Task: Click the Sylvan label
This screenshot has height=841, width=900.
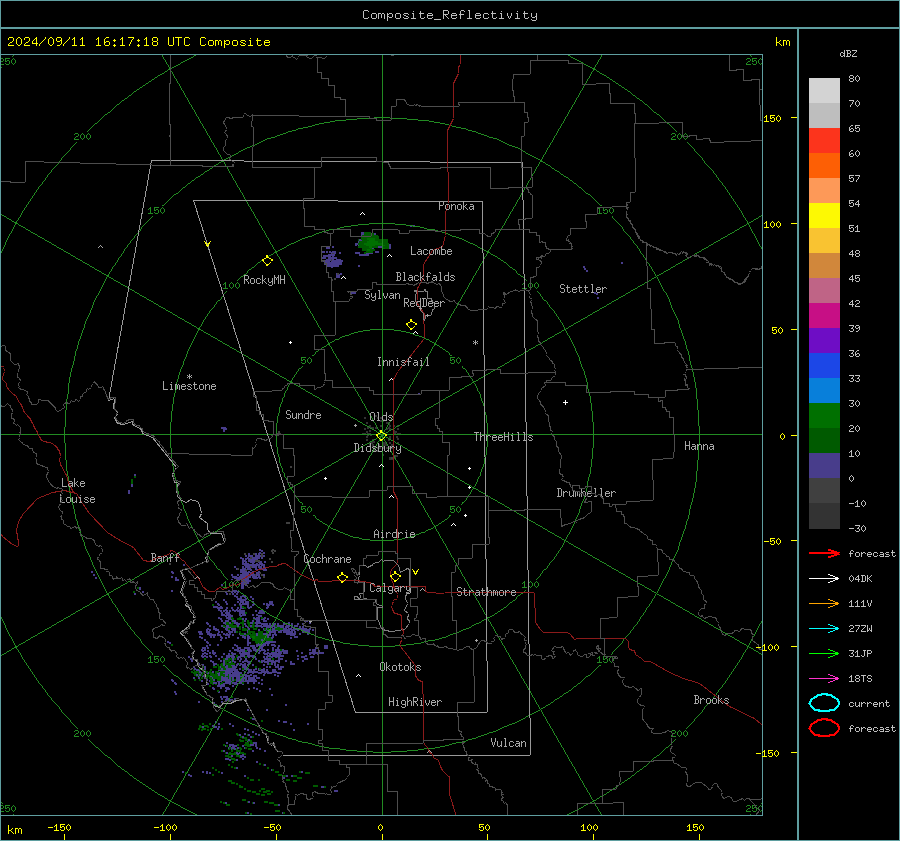Action: click(x=382, y=295)
